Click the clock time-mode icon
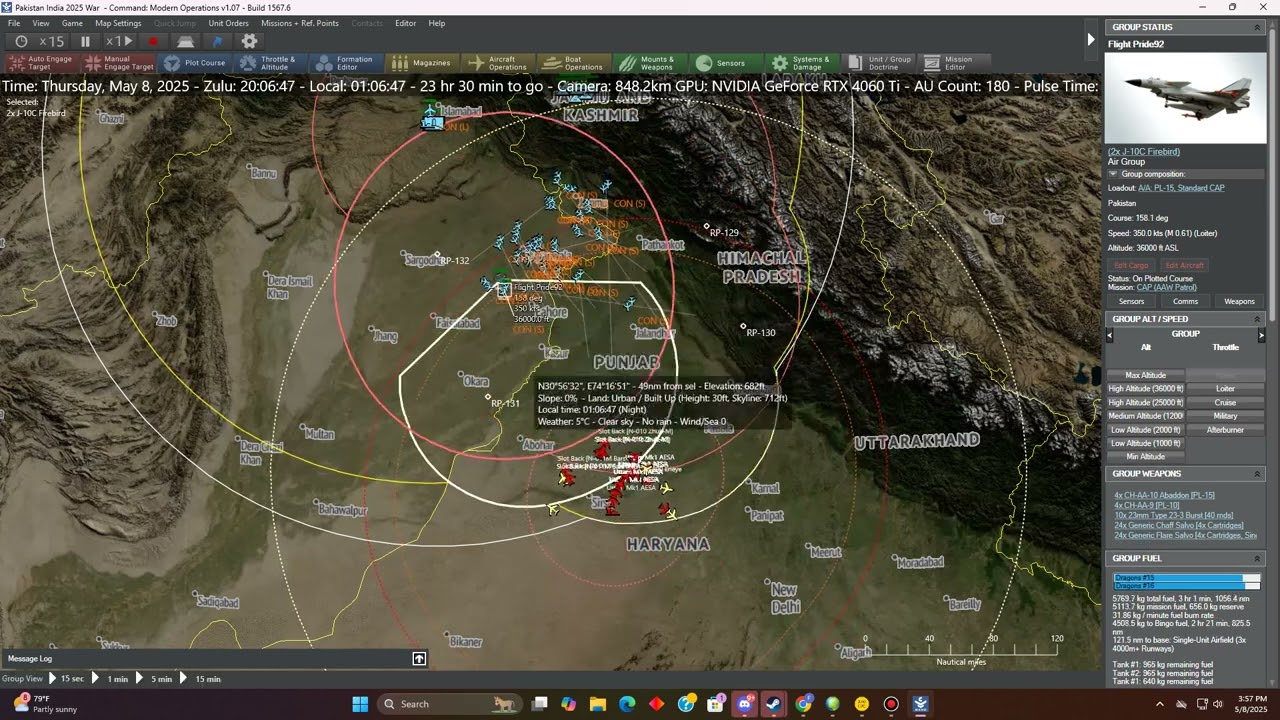The width and height of the screenshot is (1280, 720). (21, 41)
